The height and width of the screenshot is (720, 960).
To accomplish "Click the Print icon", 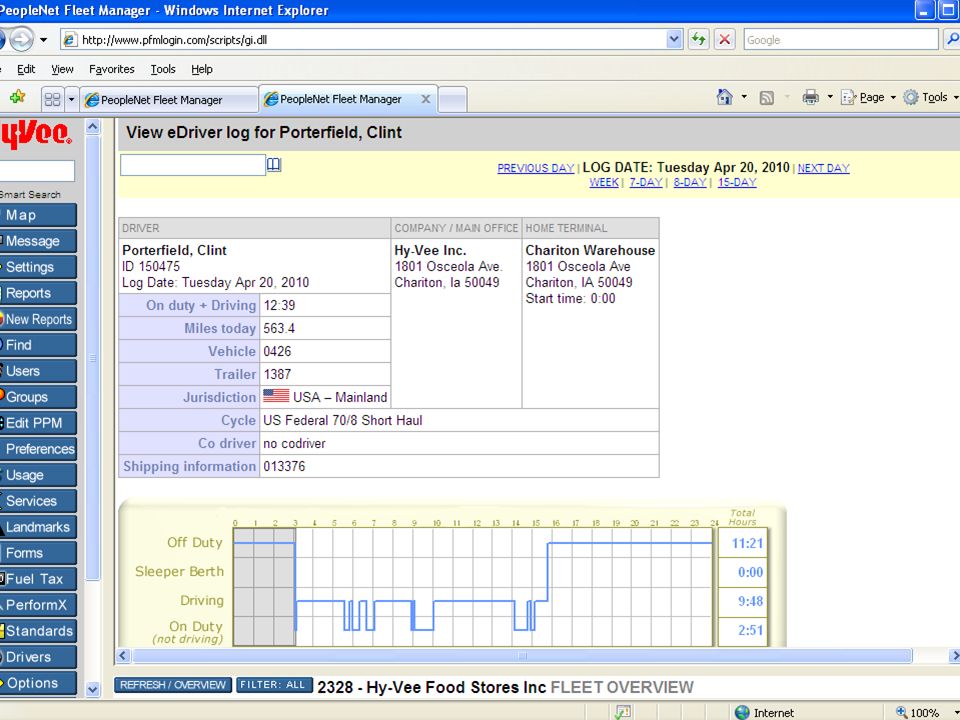I will [811, 97].
